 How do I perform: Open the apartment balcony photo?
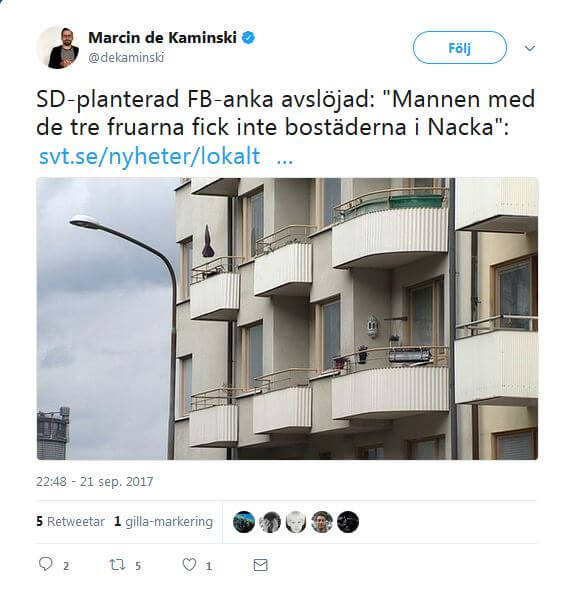[287, 318]
